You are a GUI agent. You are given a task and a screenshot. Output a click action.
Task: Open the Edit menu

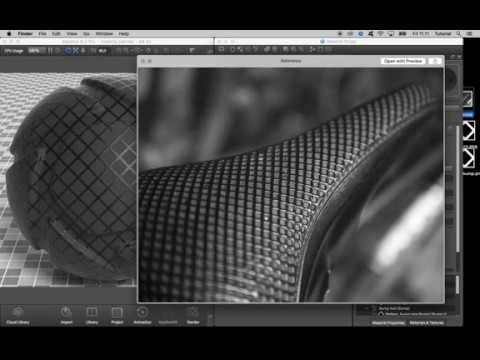click(x=56, y=34)
